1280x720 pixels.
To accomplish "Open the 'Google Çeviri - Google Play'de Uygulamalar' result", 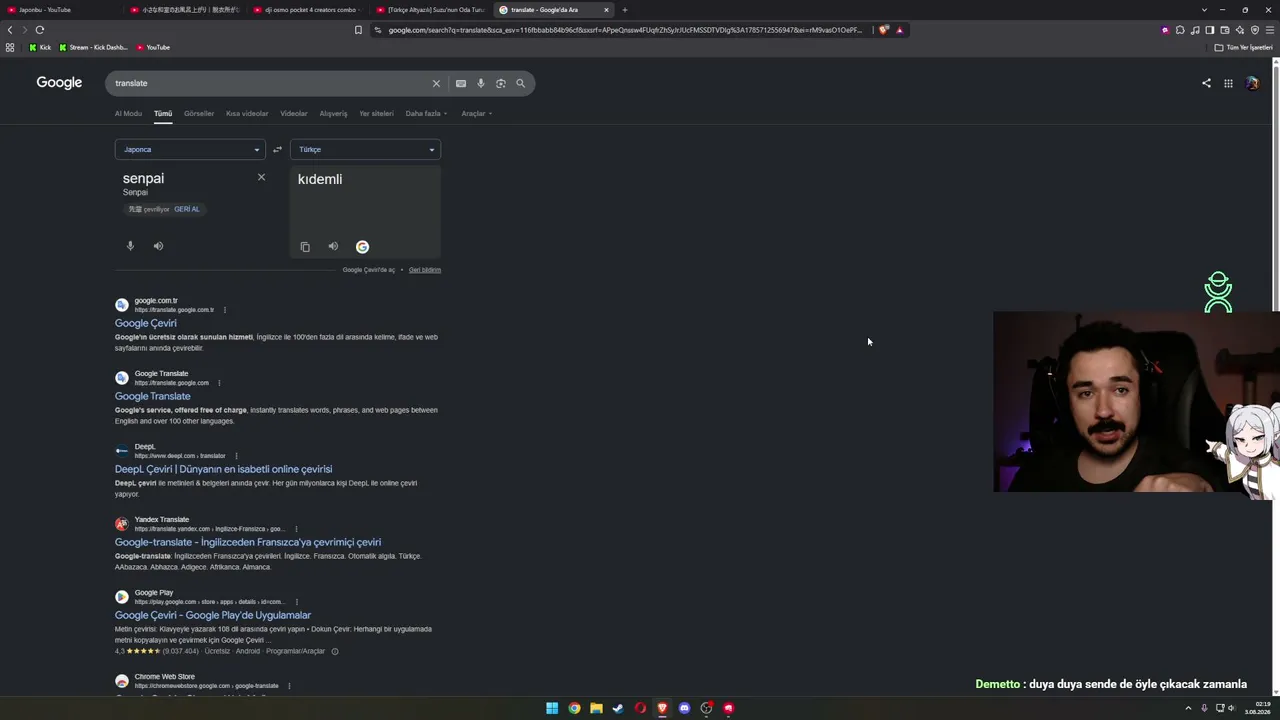I will [x=213, y=615].
